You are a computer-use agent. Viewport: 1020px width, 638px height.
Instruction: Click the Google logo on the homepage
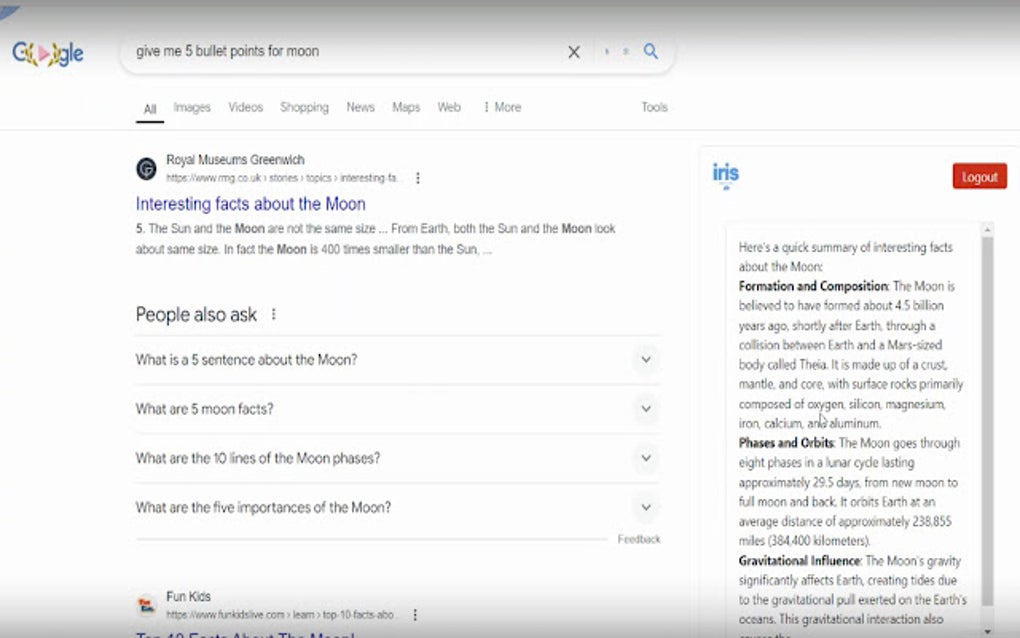[x=46, y=52]
